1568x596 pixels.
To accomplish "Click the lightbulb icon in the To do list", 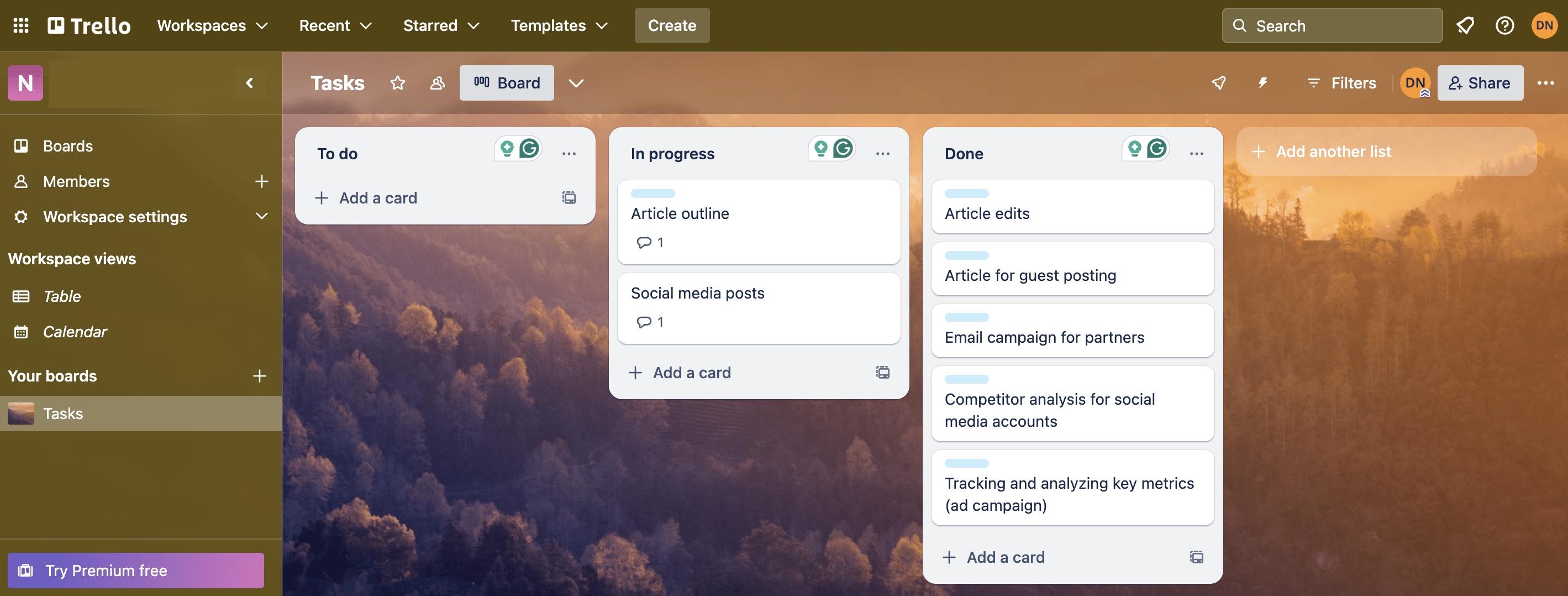I will point(507,148).
